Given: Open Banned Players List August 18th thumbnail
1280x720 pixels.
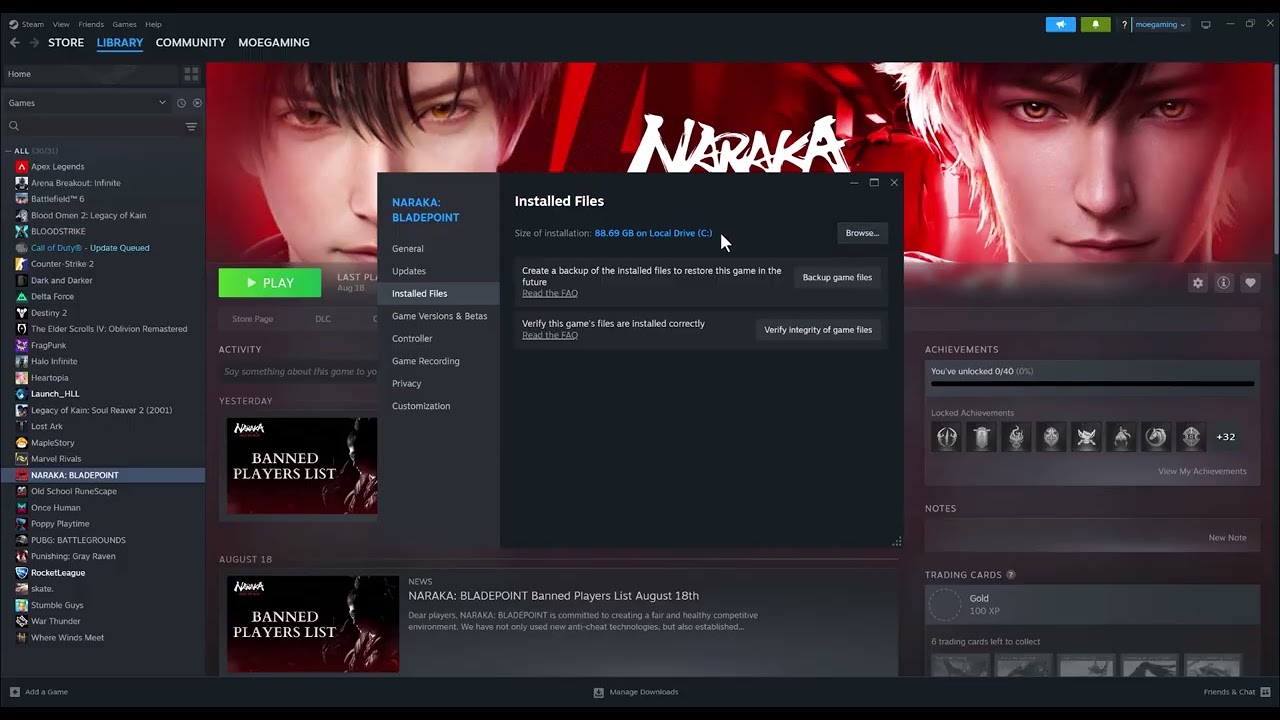Looking at the screenshot, I should click(313, 624).
